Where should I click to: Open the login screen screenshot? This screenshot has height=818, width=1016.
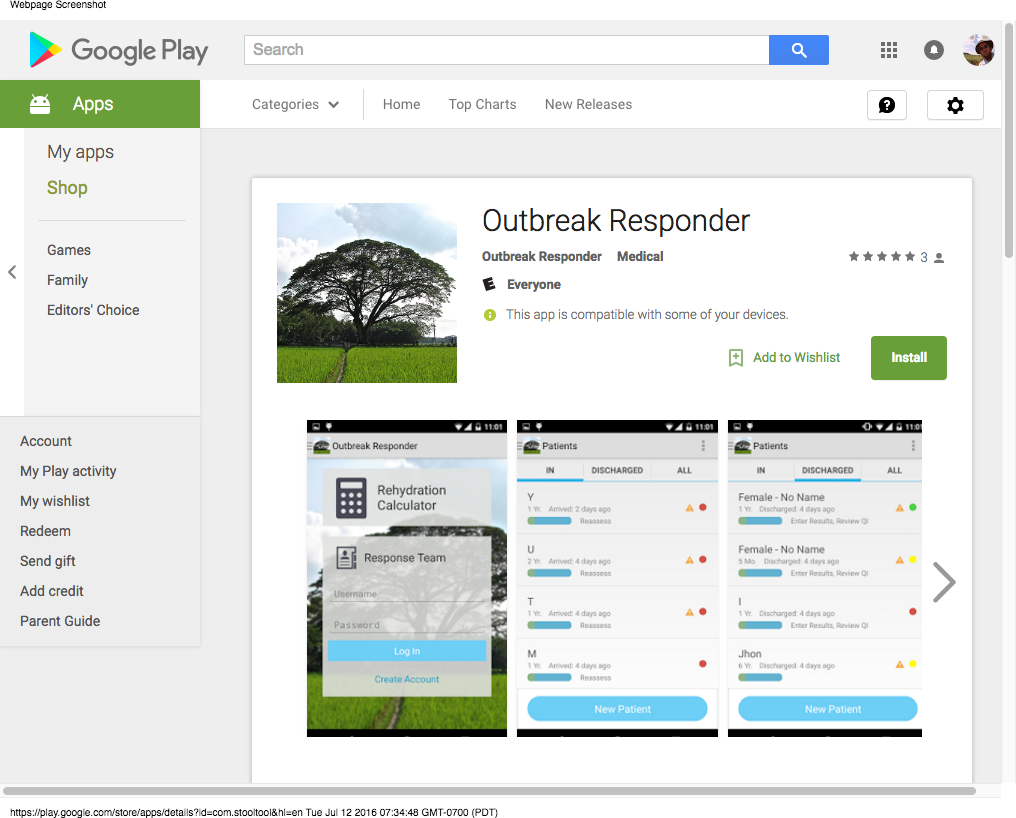[x=407, y=578]
